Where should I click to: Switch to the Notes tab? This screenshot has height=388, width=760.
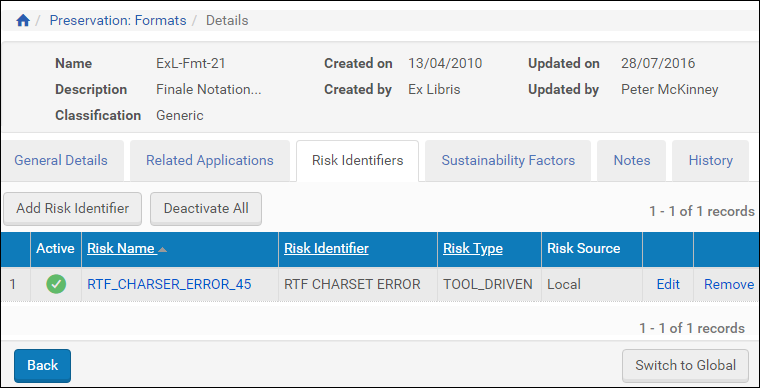[x=632, y=160]
